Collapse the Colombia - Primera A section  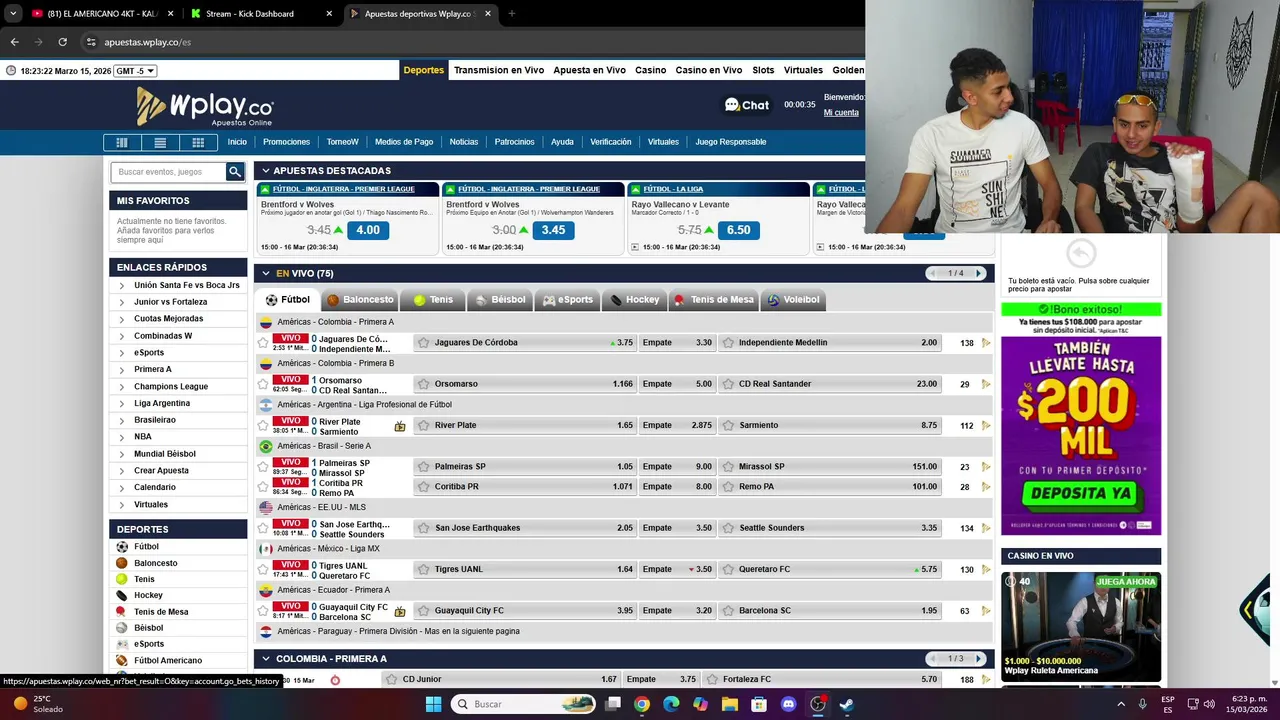click(265, 659)
